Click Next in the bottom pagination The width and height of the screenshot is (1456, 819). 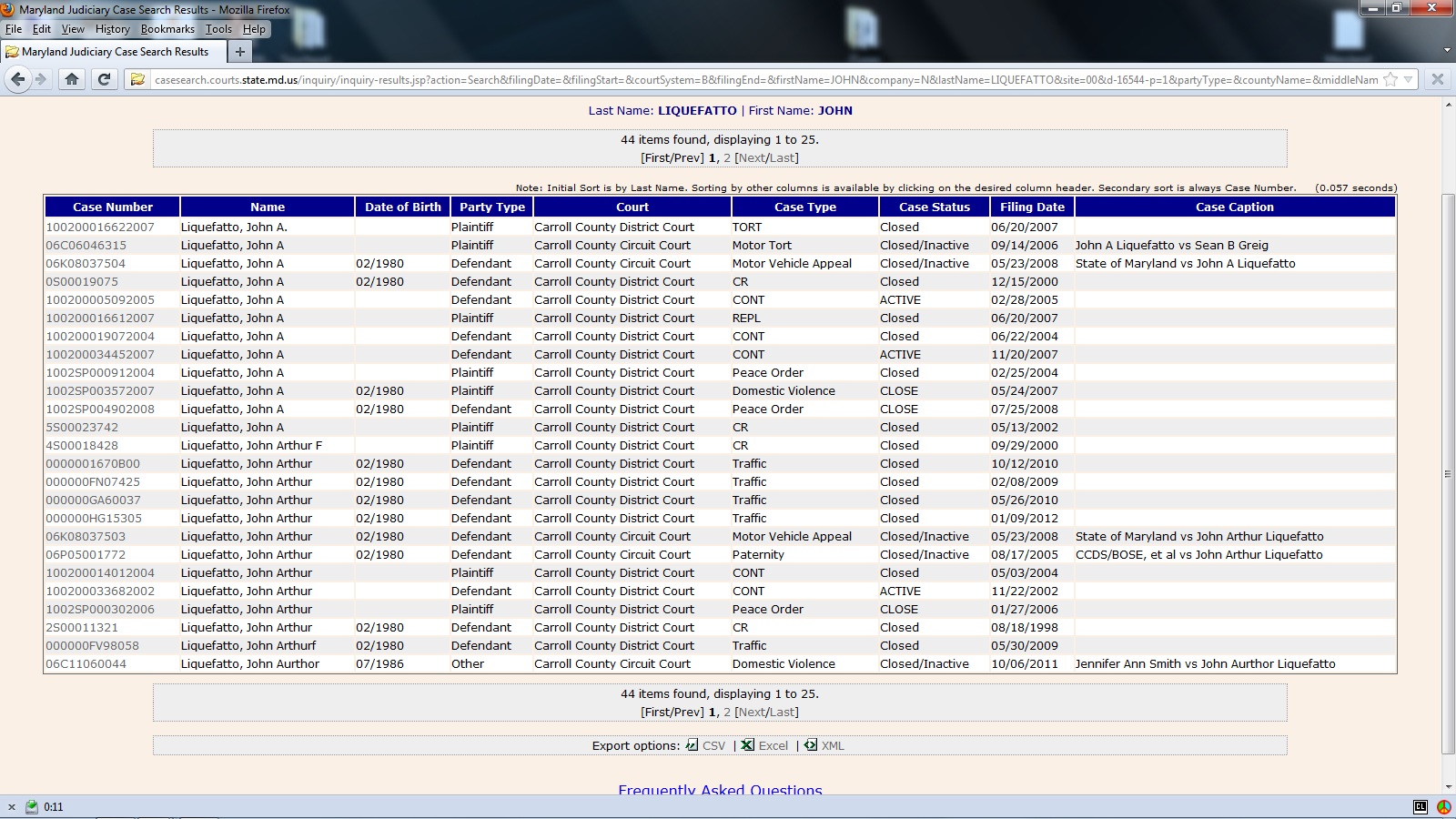(x=751, y=712)
